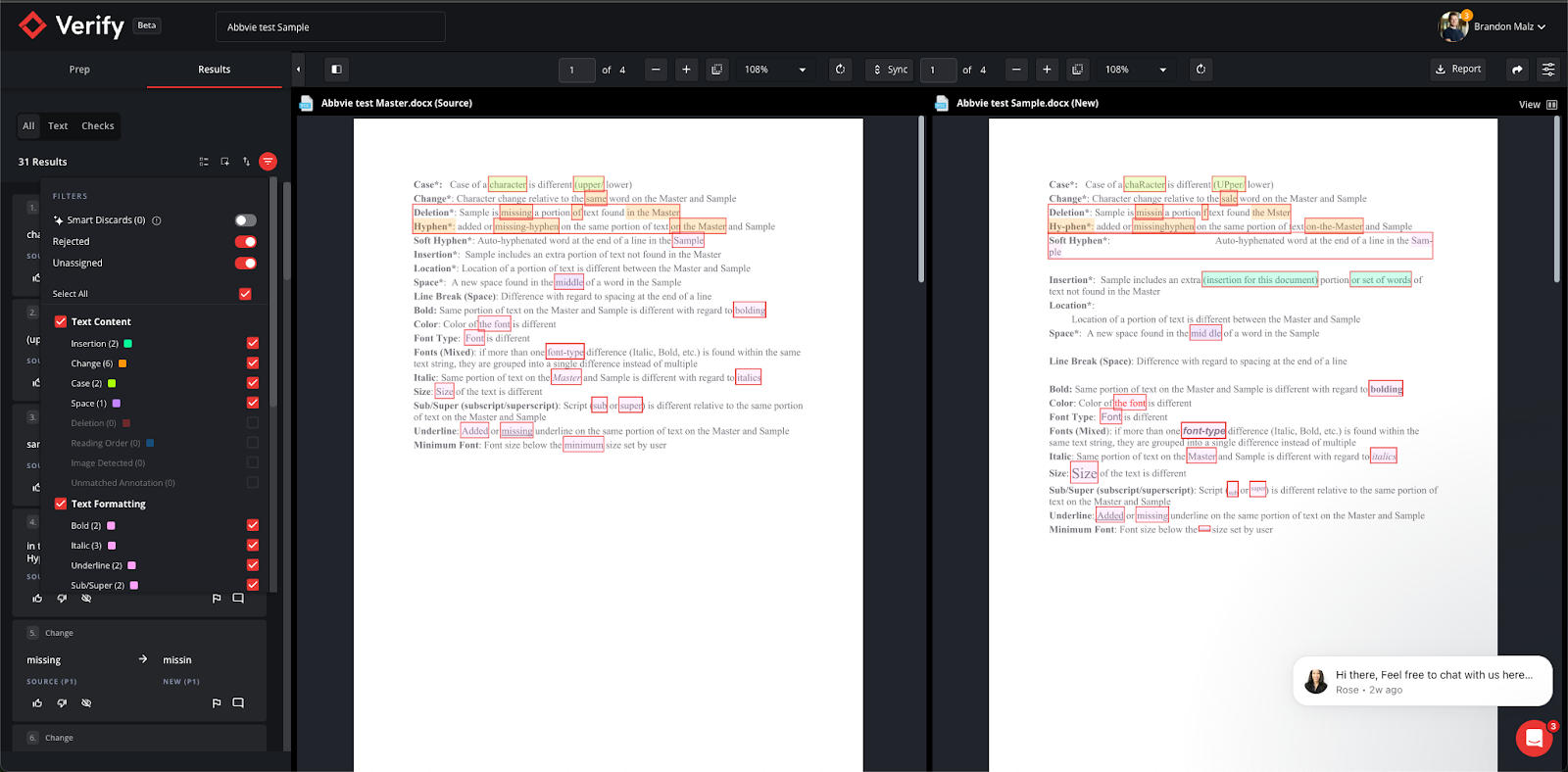The width and height of the screenshot is (1568, 772).
Task: Click the Smart Discards info icon
Action: point(157,220)
